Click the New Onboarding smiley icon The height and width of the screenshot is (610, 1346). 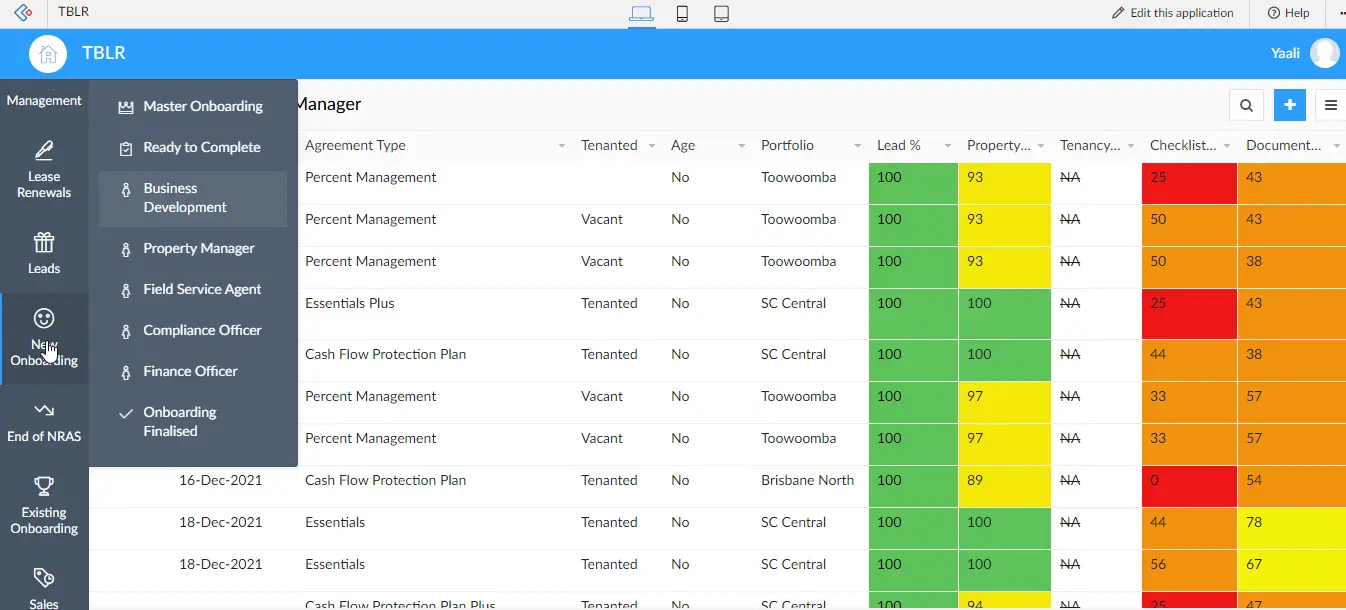pos(44,320)
